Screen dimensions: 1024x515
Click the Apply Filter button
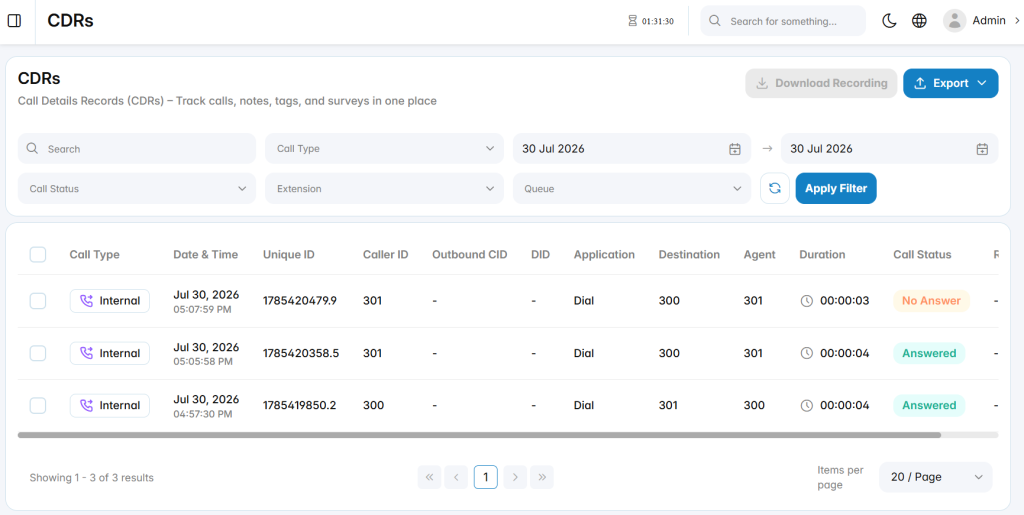(x=836, y=188)
